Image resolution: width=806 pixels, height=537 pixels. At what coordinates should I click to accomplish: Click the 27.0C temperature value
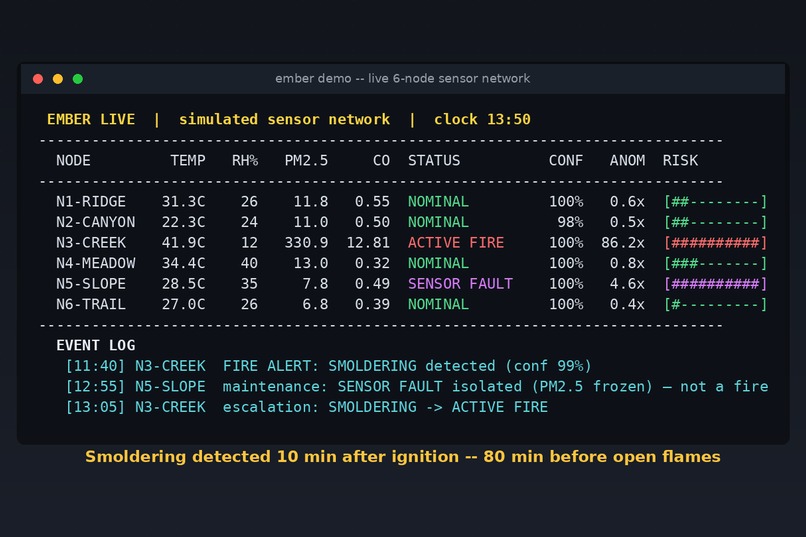[184, 304]
